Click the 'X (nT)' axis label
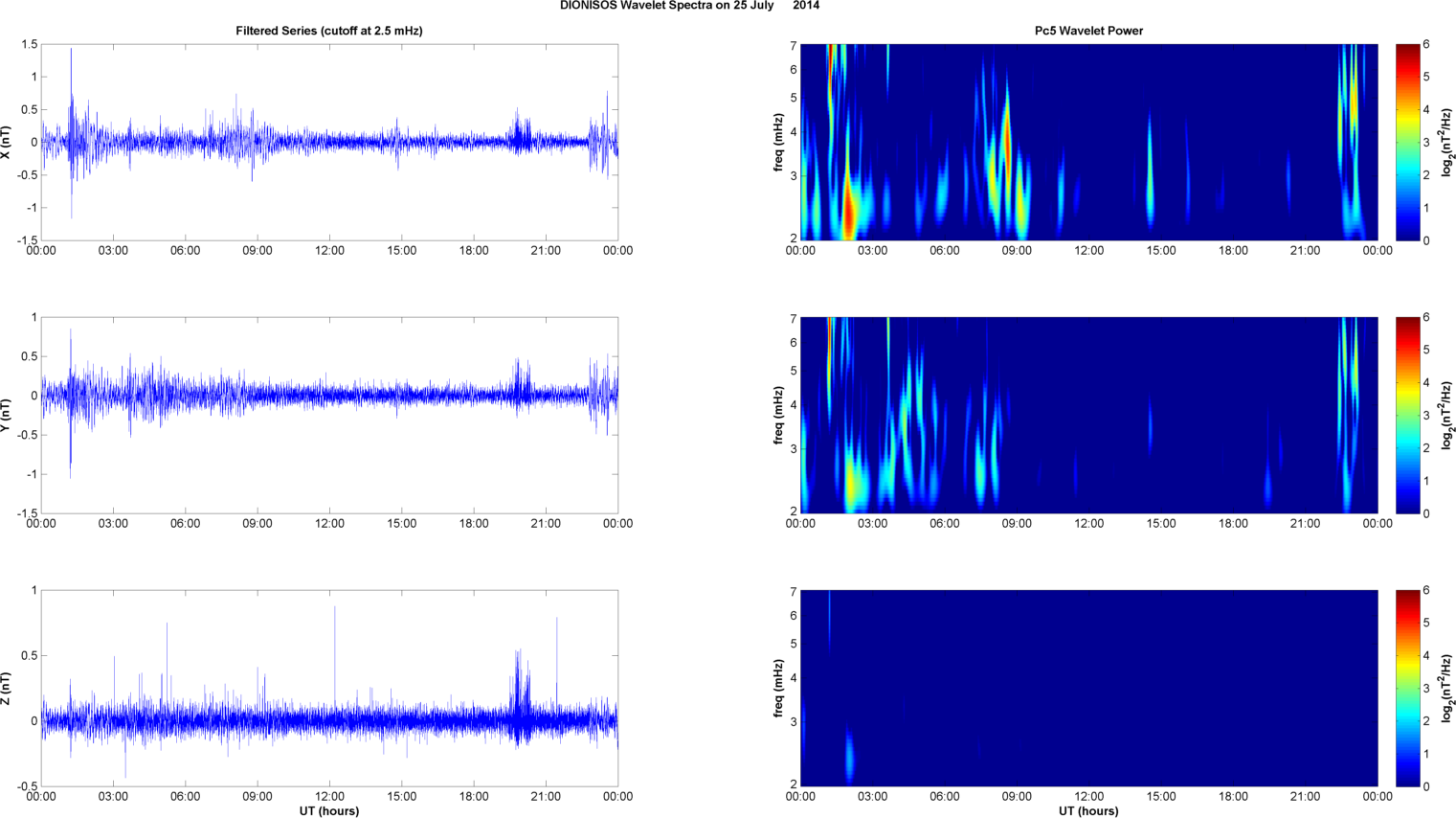 7,142
